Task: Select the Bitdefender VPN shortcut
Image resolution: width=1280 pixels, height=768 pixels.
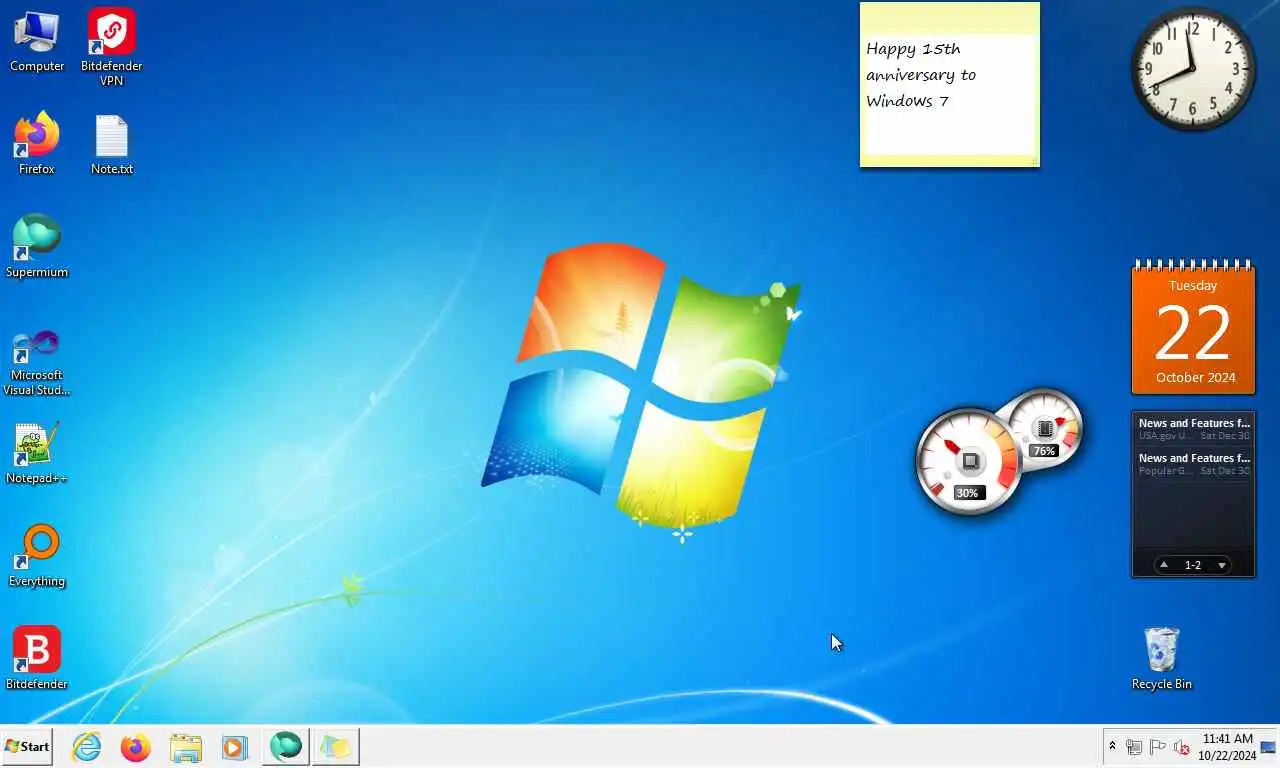Action: click(x=111, y=47)
